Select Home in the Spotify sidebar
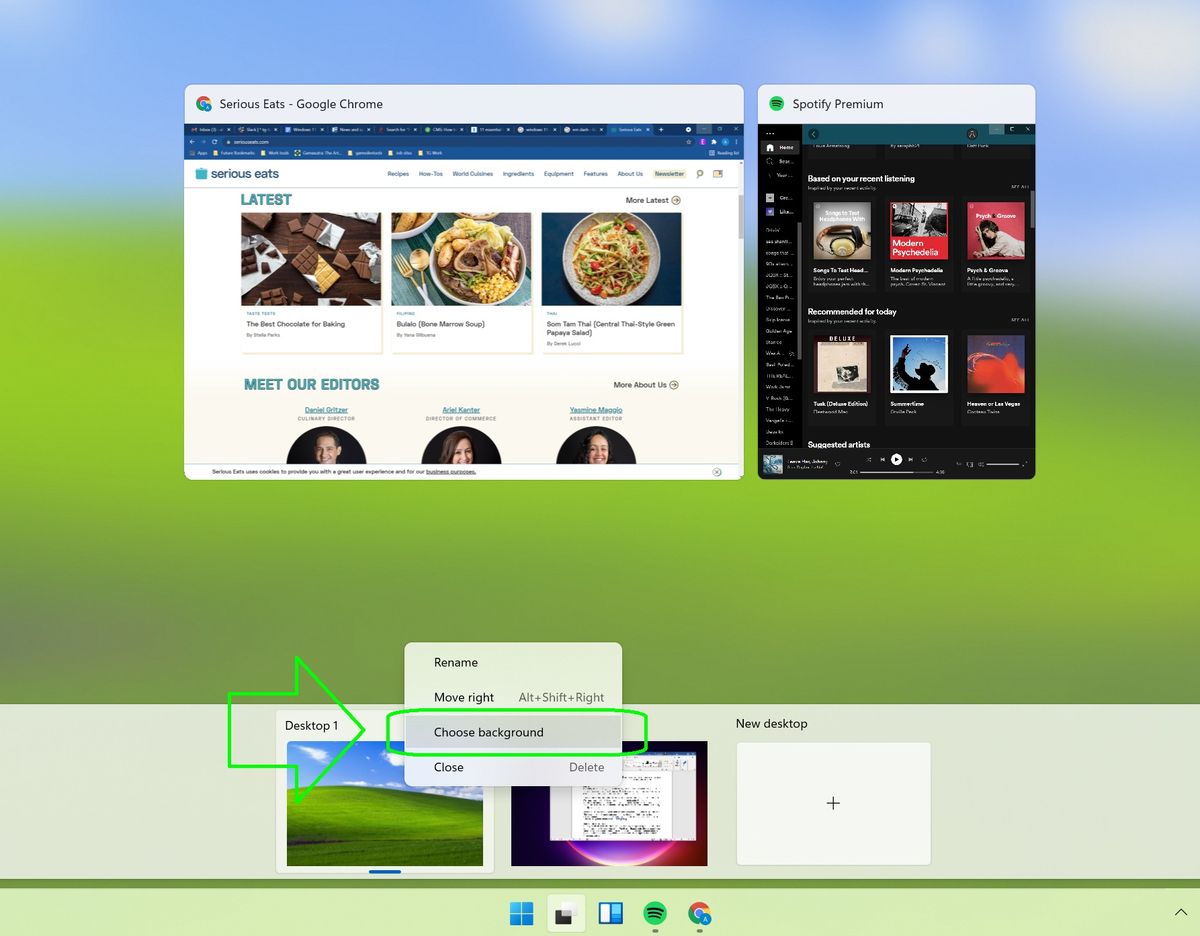This screenshot has width=1200, height=936. [x=782, y=147]
